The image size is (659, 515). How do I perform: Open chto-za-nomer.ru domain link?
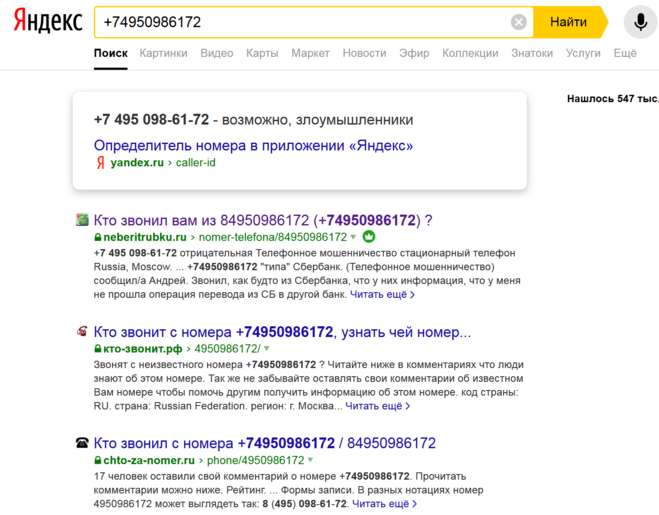149,460
